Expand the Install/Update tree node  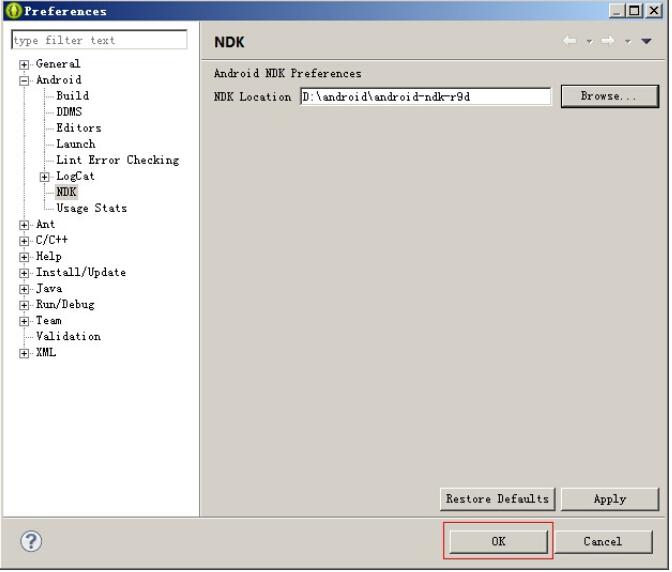pos(24,273)
